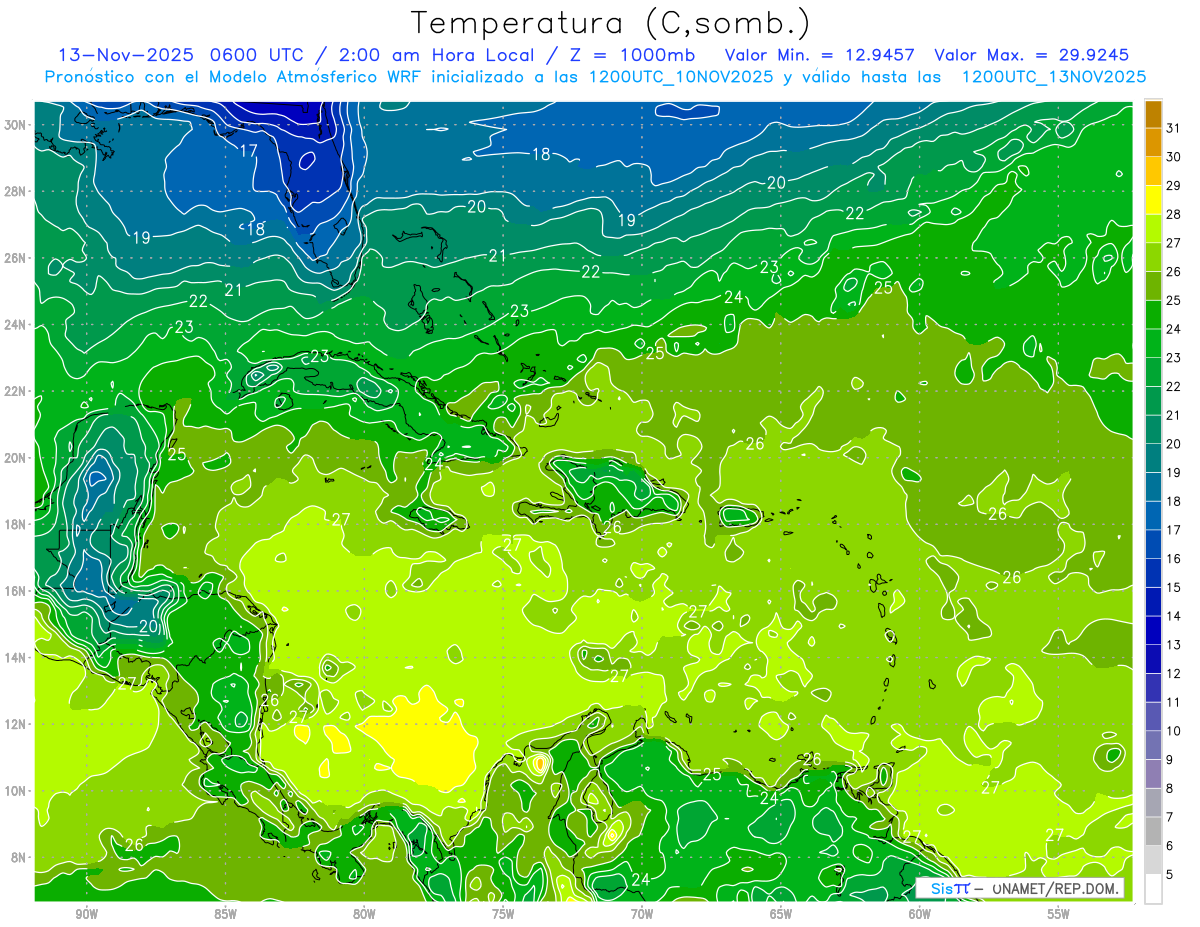Click the 26N latitude axis label
This screenshot has width=1200, height=927.
pos(17,258)
